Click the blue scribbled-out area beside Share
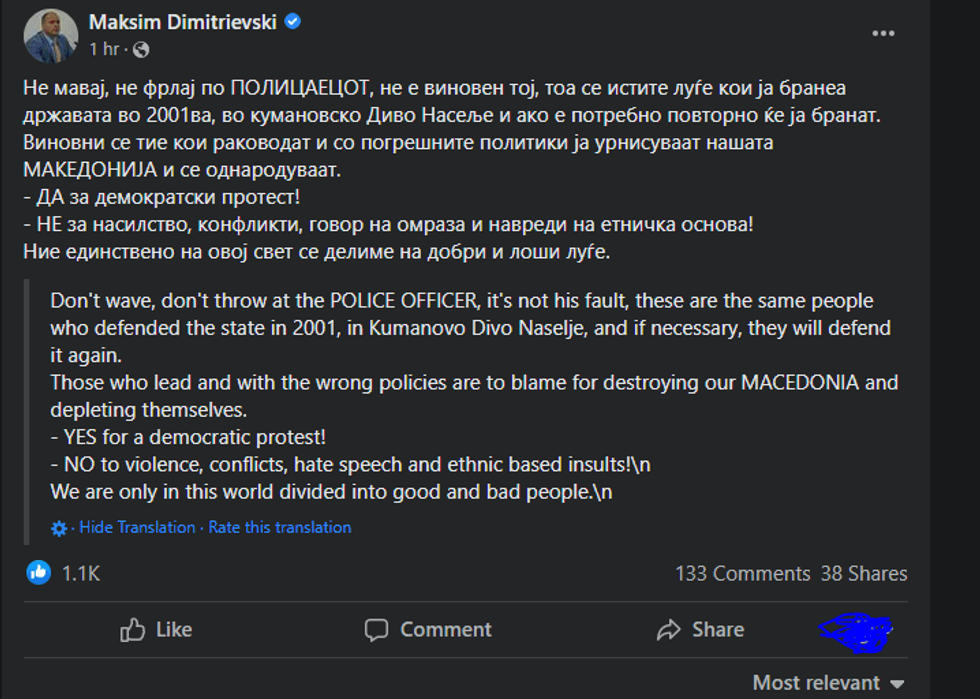 855,630
